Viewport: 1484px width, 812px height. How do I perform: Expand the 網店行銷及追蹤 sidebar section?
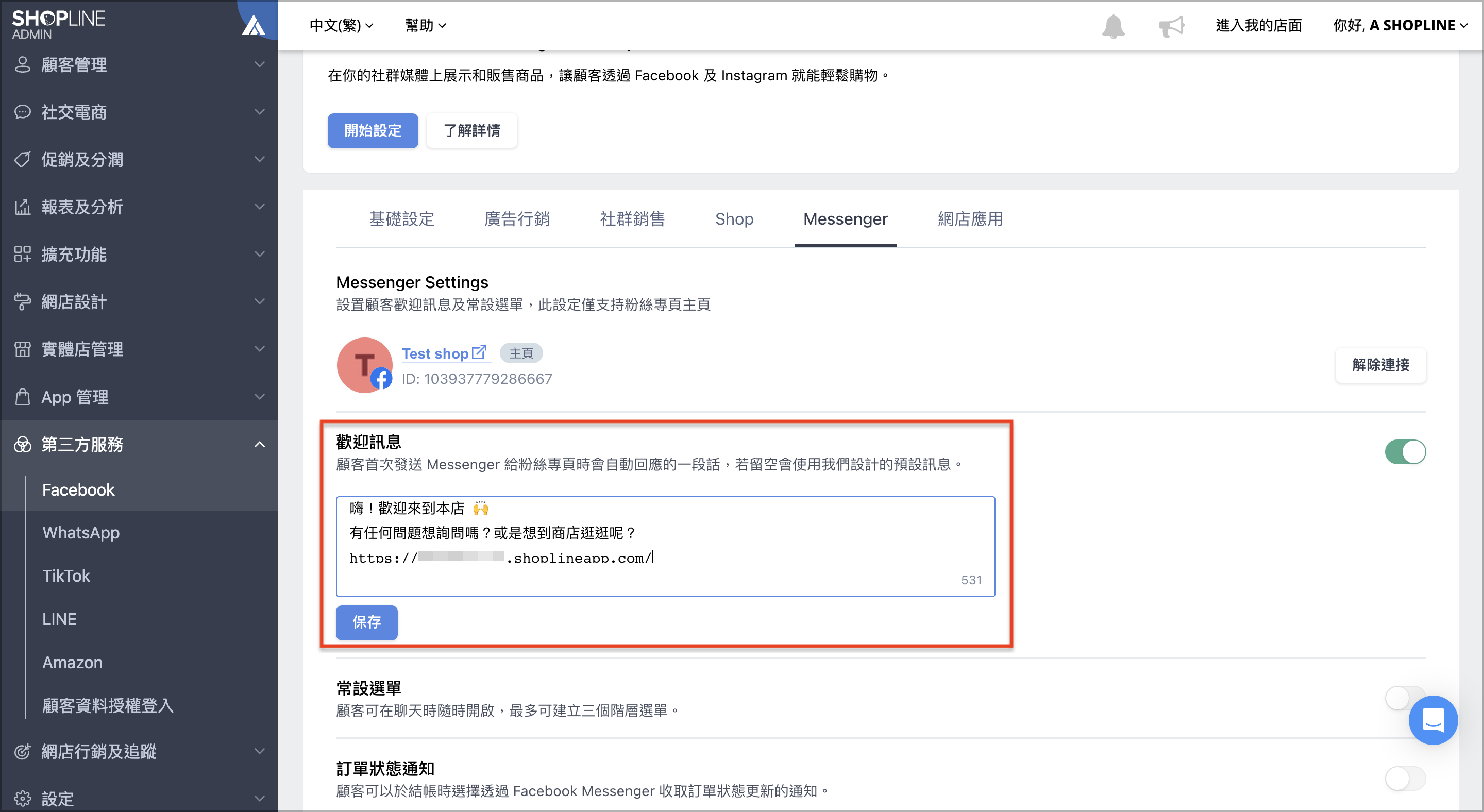click(140, 751)
